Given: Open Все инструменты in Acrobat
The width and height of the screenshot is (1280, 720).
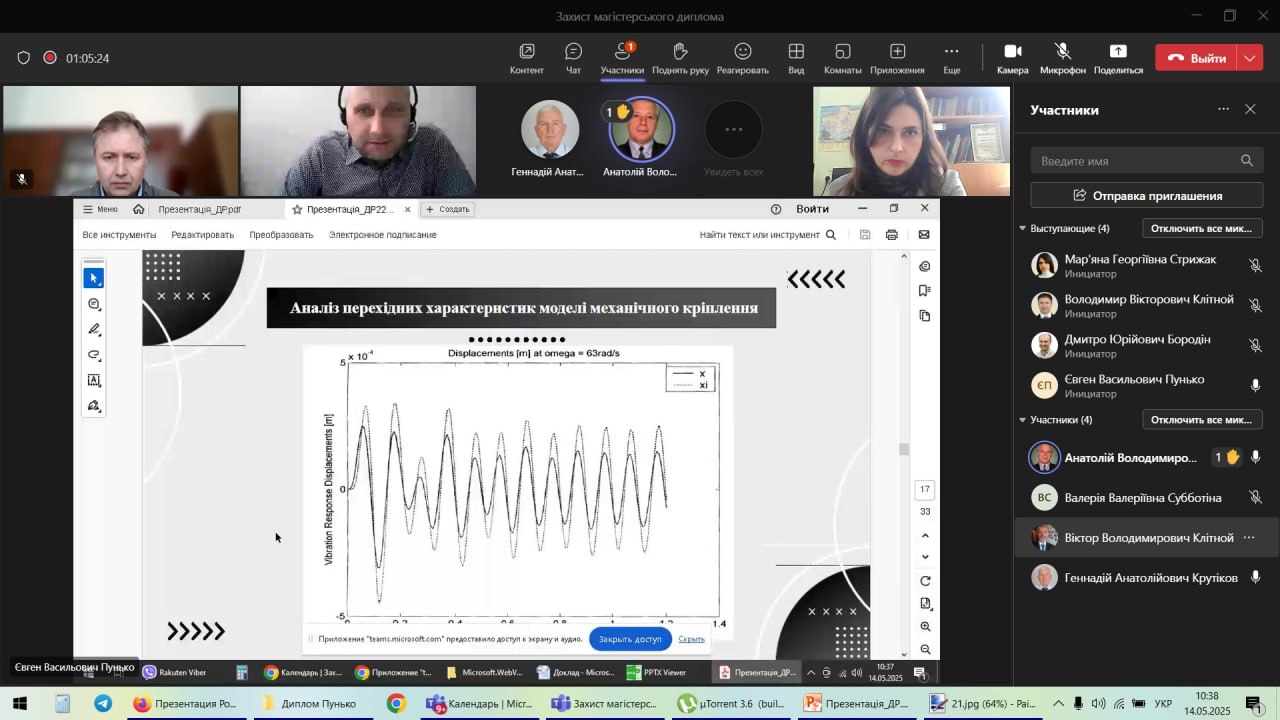Looking at the screenshot, I should (x=119, y=235).
